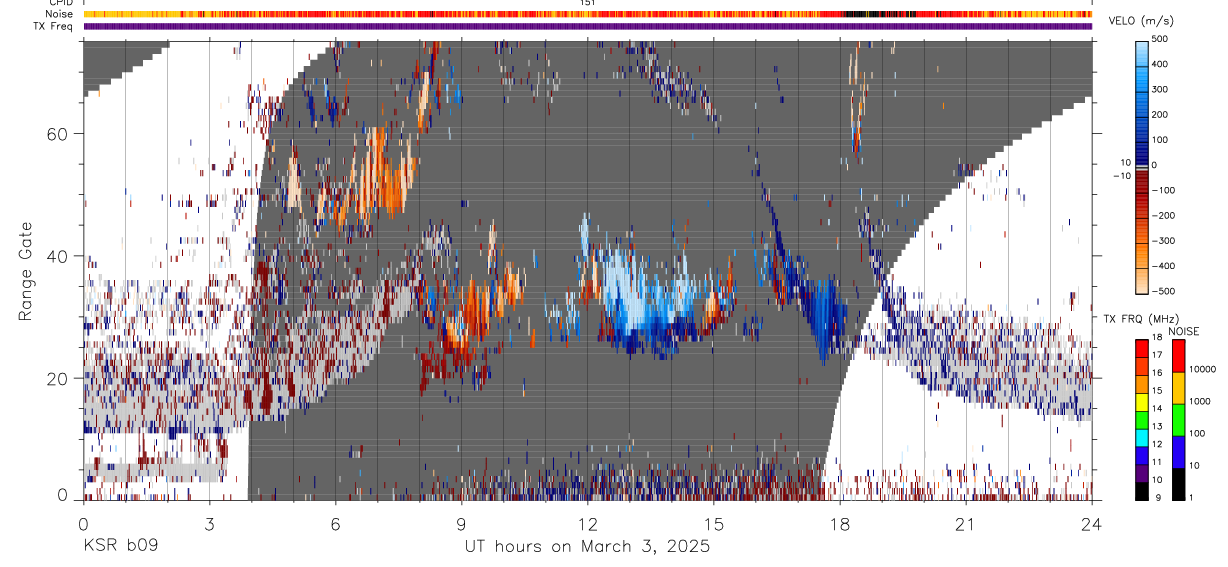
Task: Click the blue 10–100 NOISE segment
Action: pyautogui.click(x=1179, y=452)
